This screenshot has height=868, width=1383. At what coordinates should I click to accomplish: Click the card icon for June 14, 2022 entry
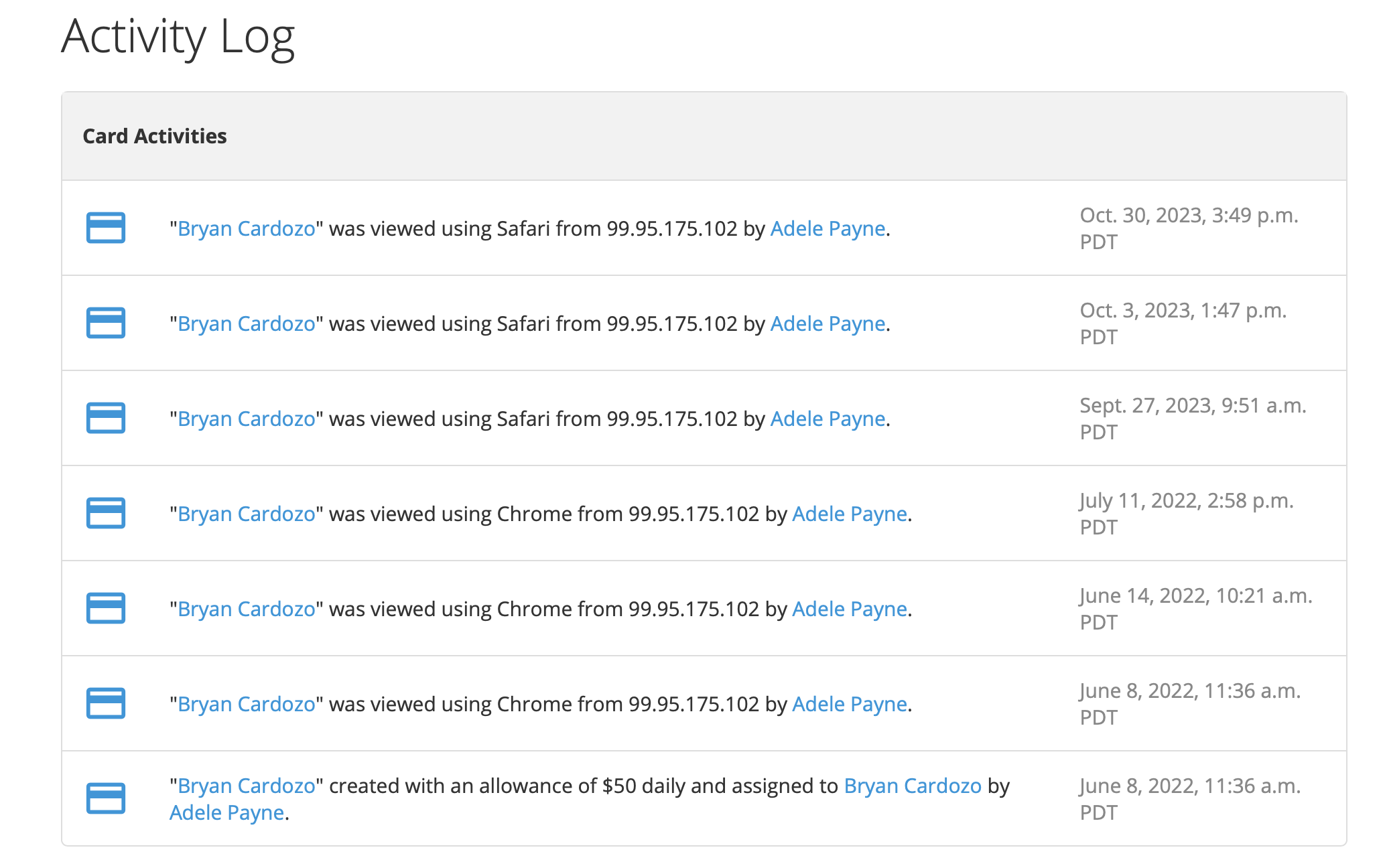[106, 608]
